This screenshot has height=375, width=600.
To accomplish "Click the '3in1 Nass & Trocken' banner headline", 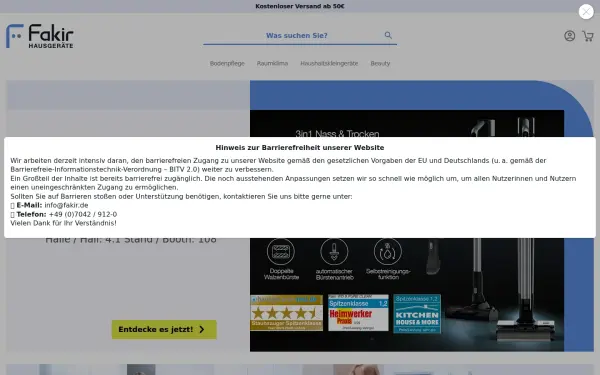I will click(x=337, y=133).
